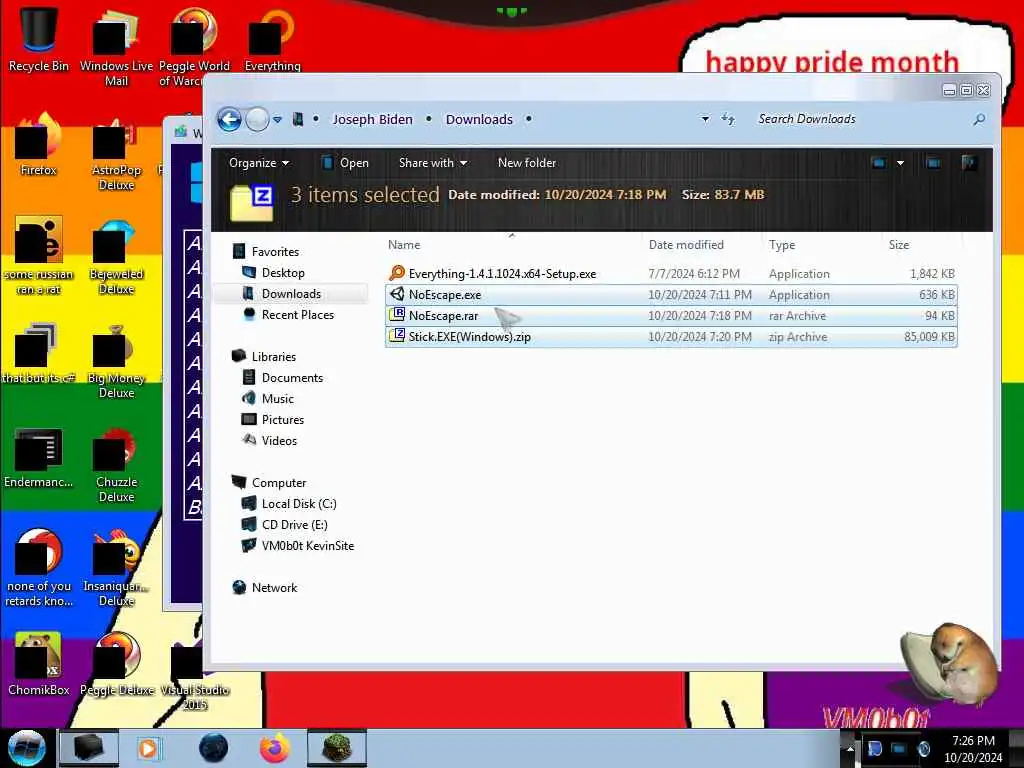1024x768 pixels.
Task: Click Computer in the navigation pane
Action: (279, 483)
